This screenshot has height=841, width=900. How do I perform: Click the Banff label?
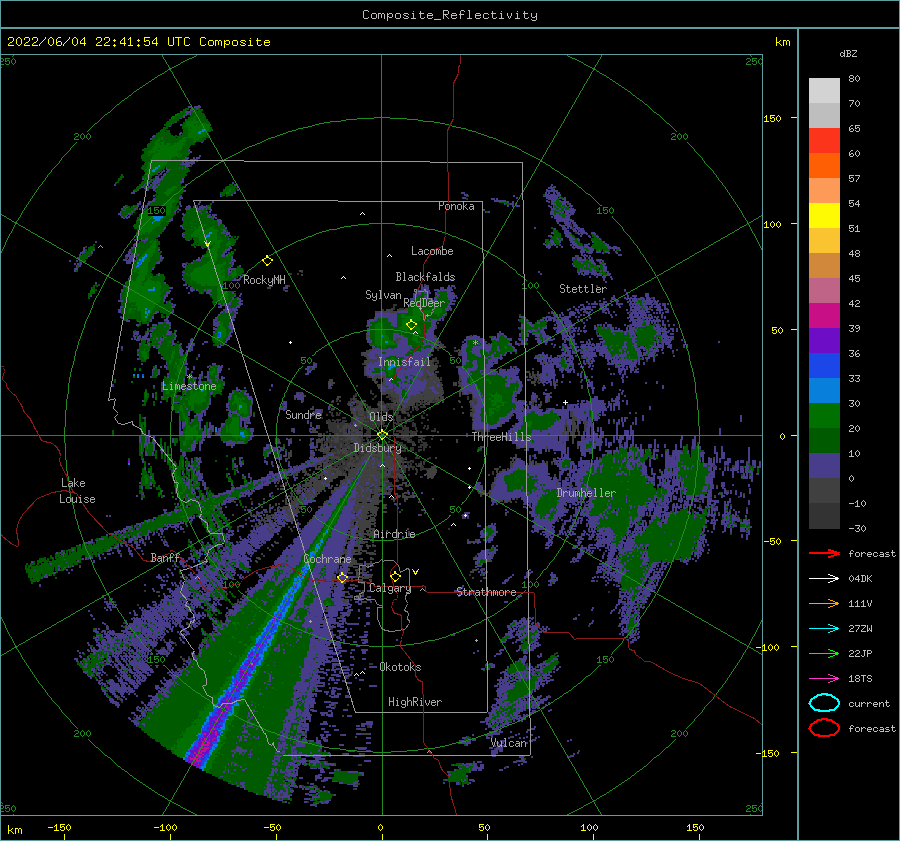[x=165, y=557]
